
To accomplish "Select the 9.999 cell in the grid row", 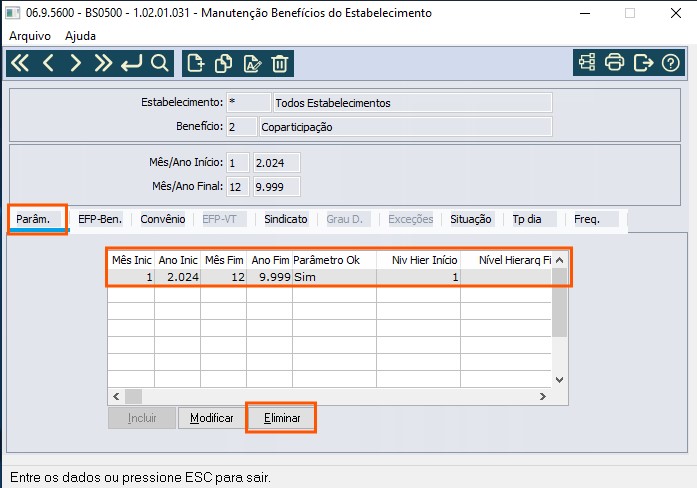I will [x=269, y=277].
